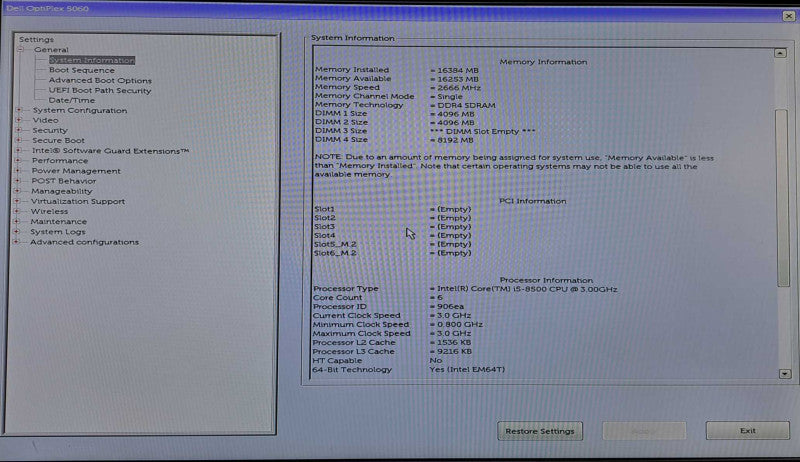
Task: Open Advanced Boot Options
Action: click(x=100, y=81)
